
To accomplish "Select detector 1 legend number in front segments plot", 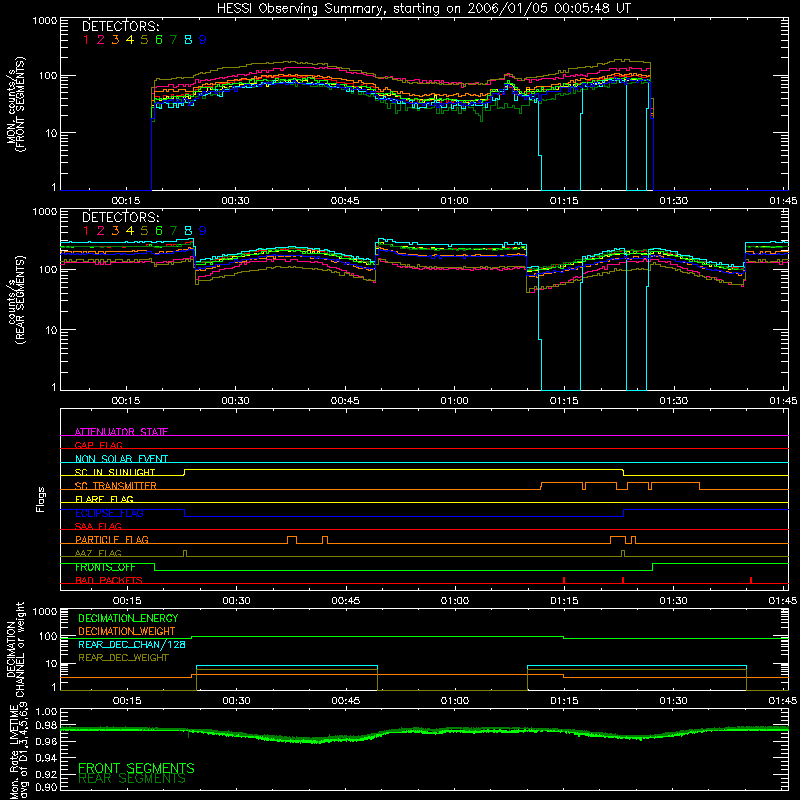I will point(86,40).
